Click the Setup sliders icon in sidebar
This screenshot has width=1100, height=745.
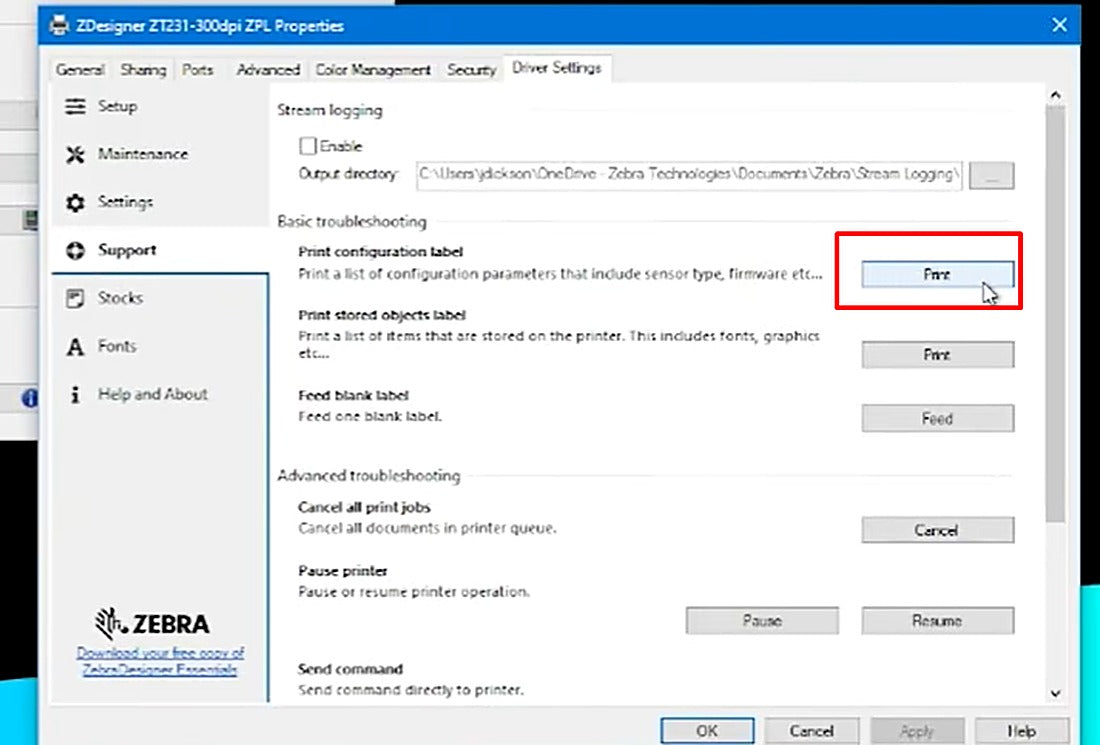(75, 107)
